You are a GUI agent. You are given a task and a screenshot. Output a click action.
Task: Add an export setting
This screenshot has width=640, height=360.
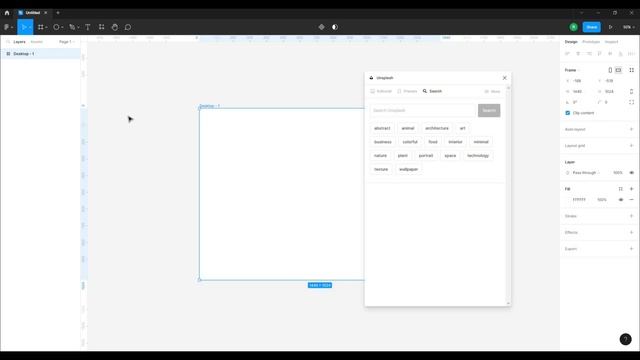(x=631, y=249)
